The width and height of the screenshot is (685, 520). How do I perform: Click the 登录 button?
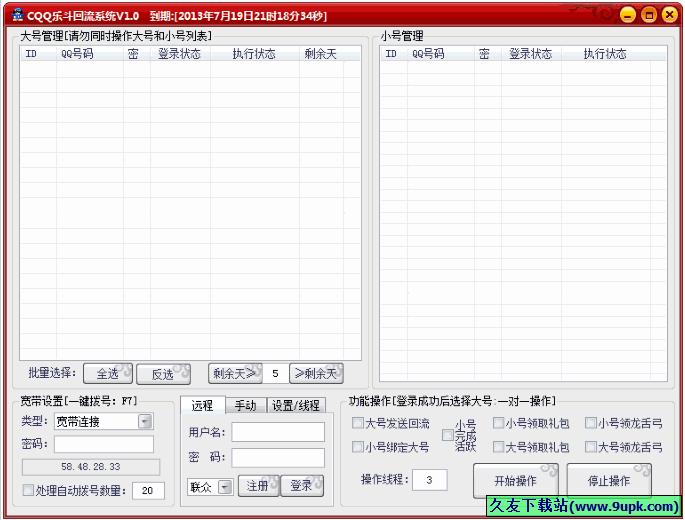coord(302,486)
